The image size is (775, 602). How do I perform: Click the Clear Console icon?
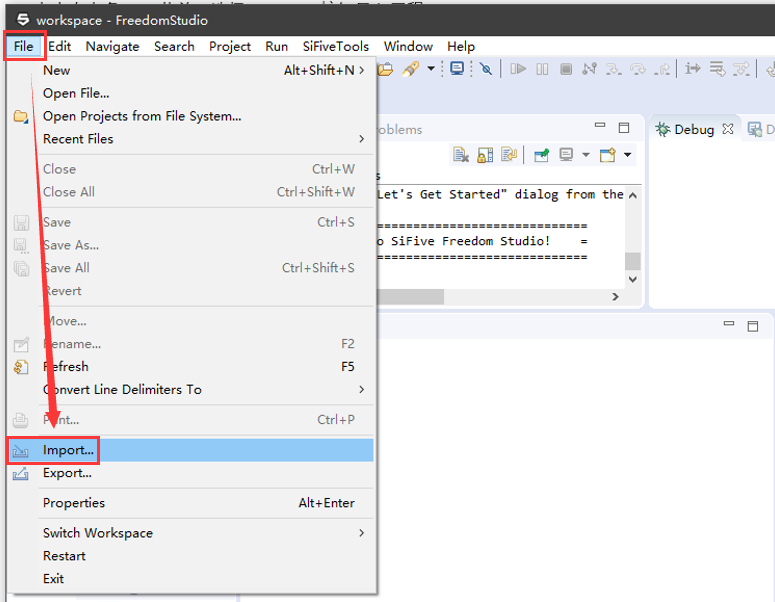pos(461,155)
